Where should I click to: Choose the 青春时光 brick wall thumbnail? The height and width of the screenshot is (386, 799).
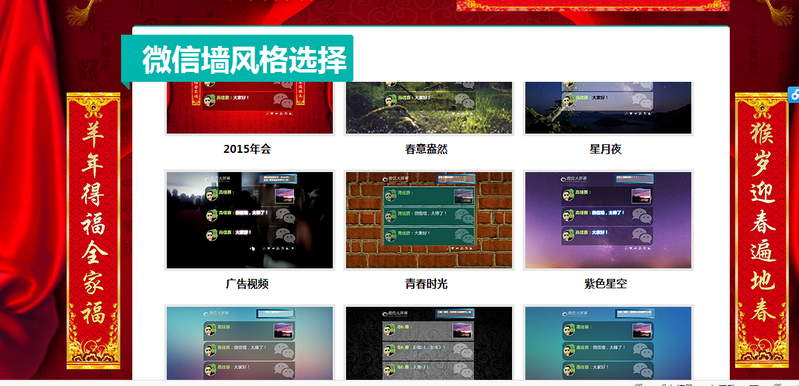tap(429, 220)
